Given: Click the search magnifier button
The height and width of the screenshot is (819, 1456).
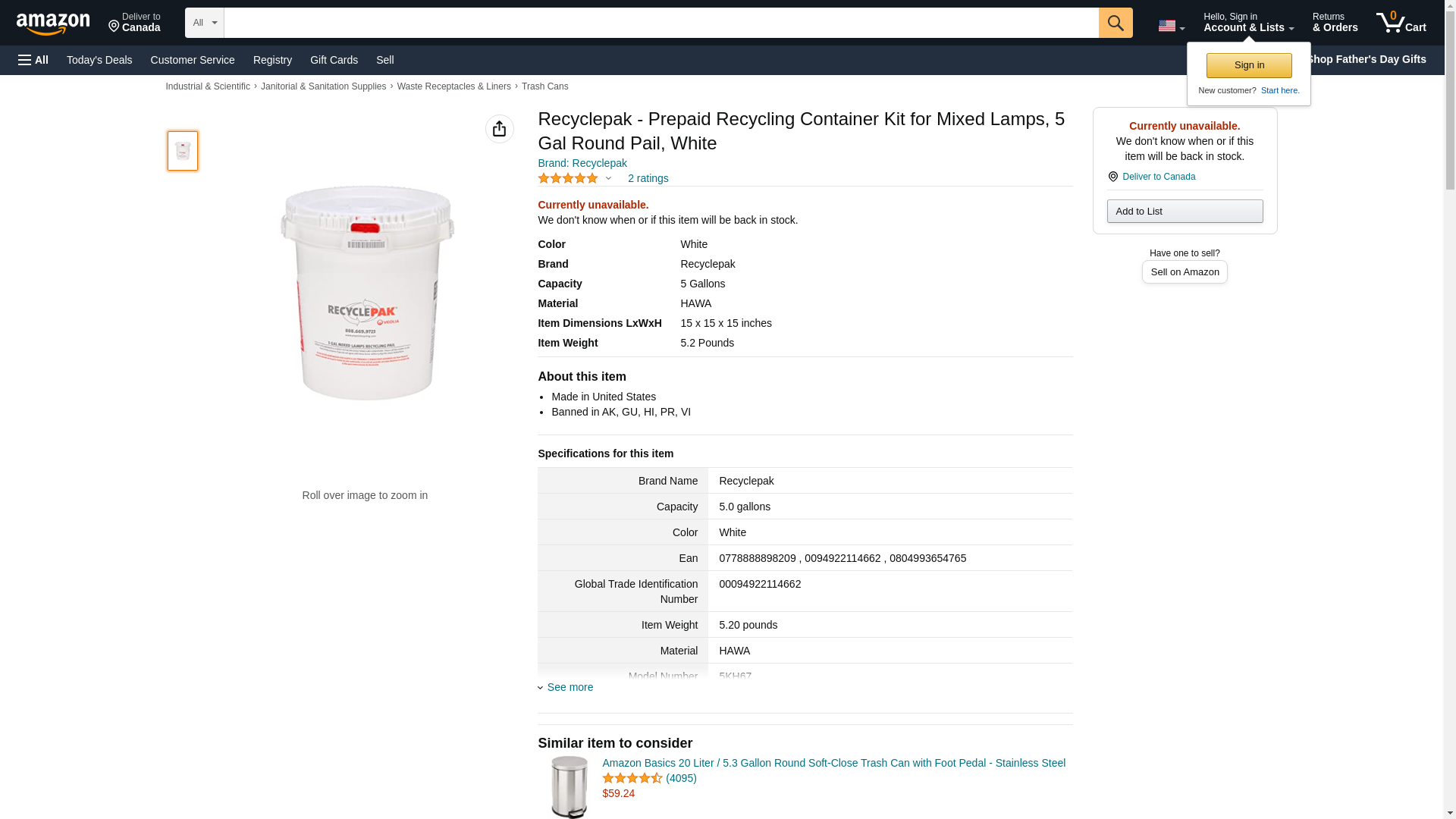Looking at the screenshot, I should pyautogui.click(x=1115, y=23).
